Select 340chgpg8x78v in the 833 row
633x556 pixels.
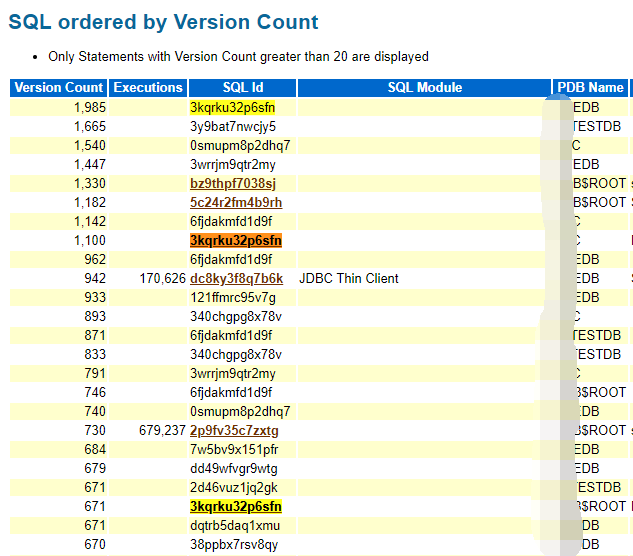236,355
